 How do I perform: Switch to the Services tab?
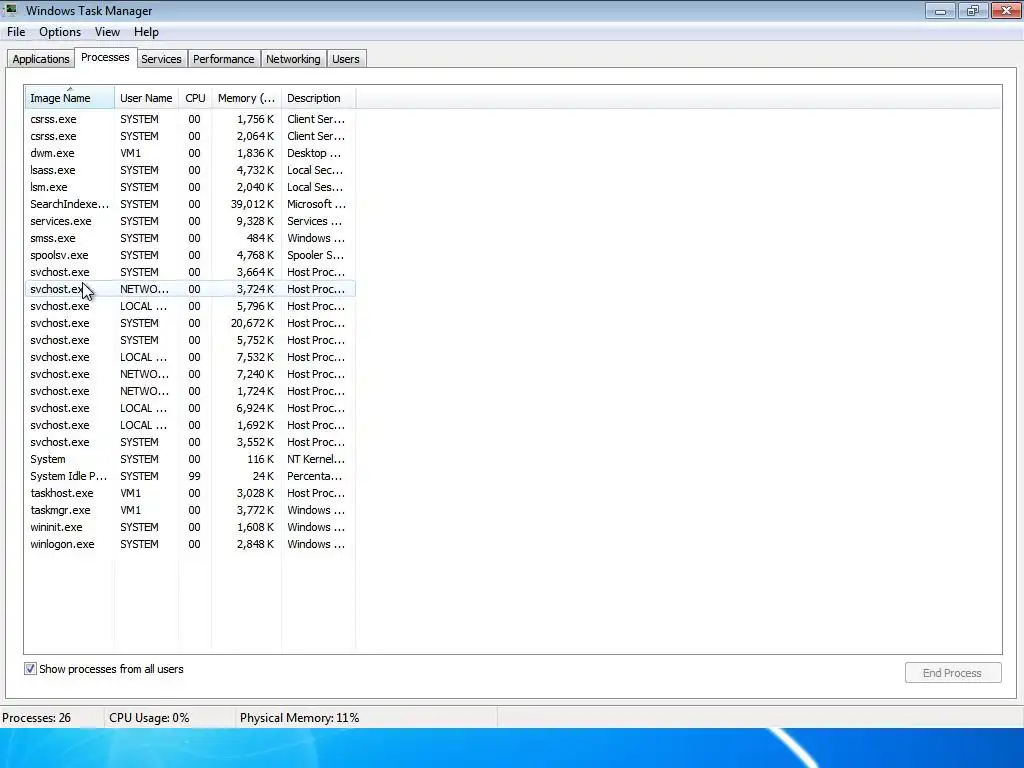pos(161,59)
